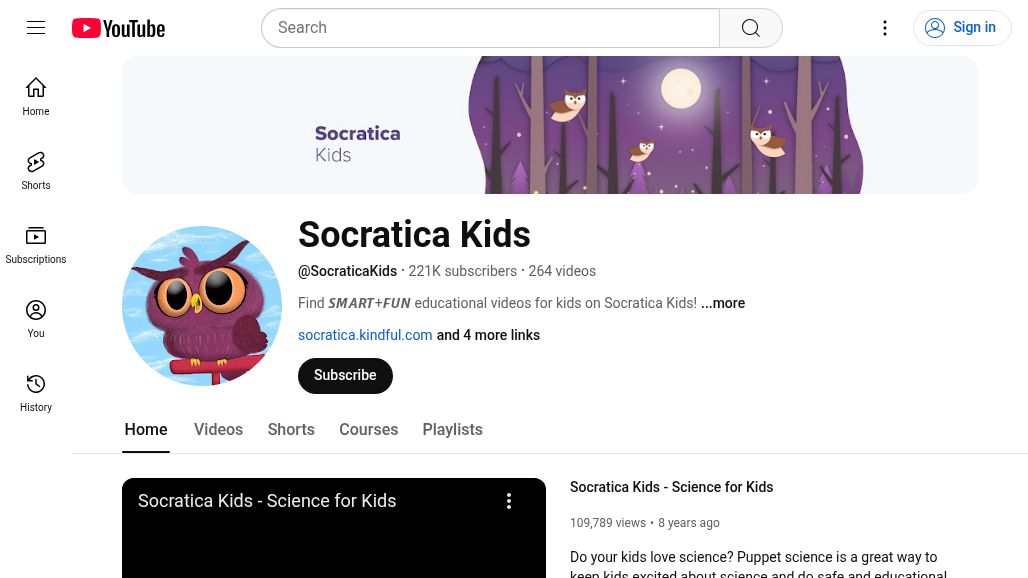This screenshot has height=578, width=1028.
Task: Subscribe to Socratica Kids channel
Action: click(x=345, y=375)
